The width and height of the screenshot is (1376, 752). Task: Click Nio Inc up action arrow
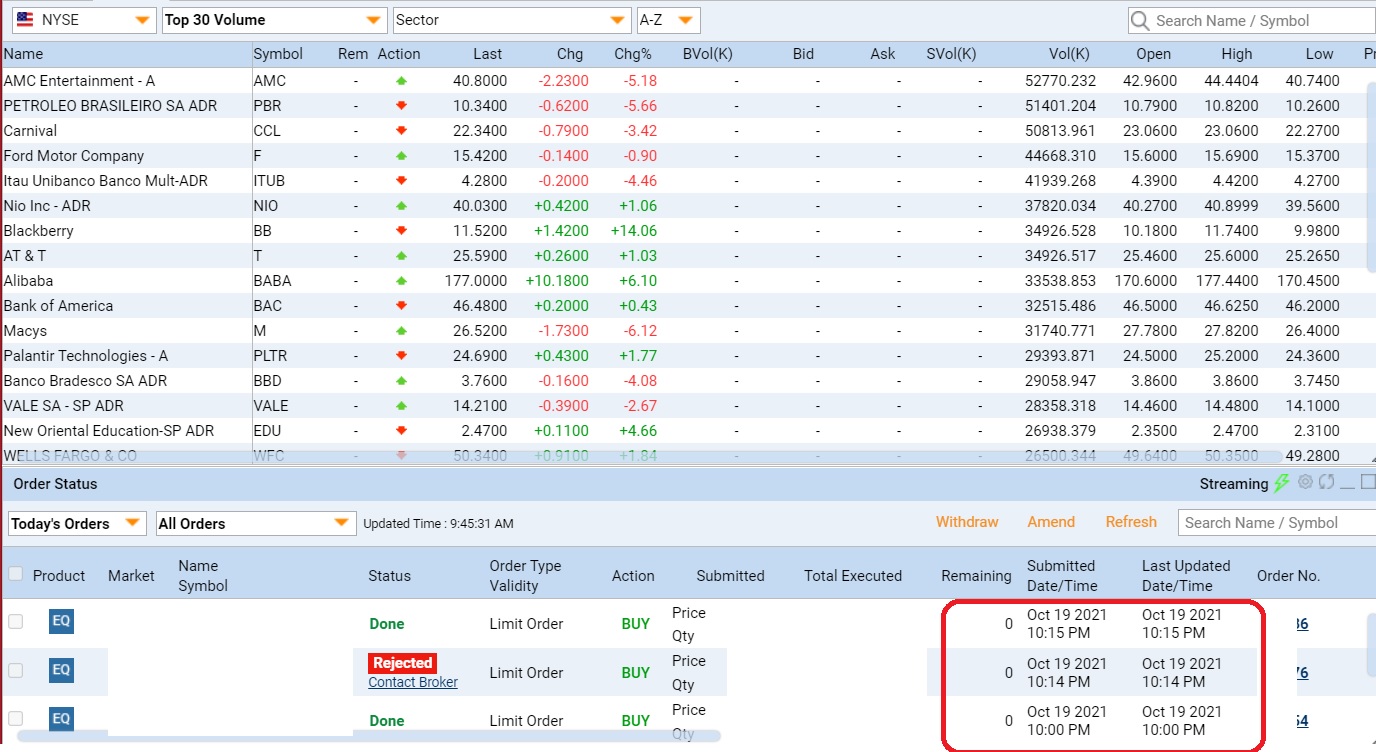click(x=402, y=206)
